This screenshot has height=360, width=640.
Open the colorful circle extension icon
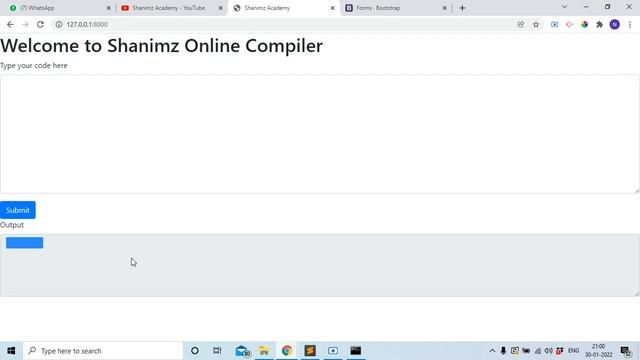584,24
